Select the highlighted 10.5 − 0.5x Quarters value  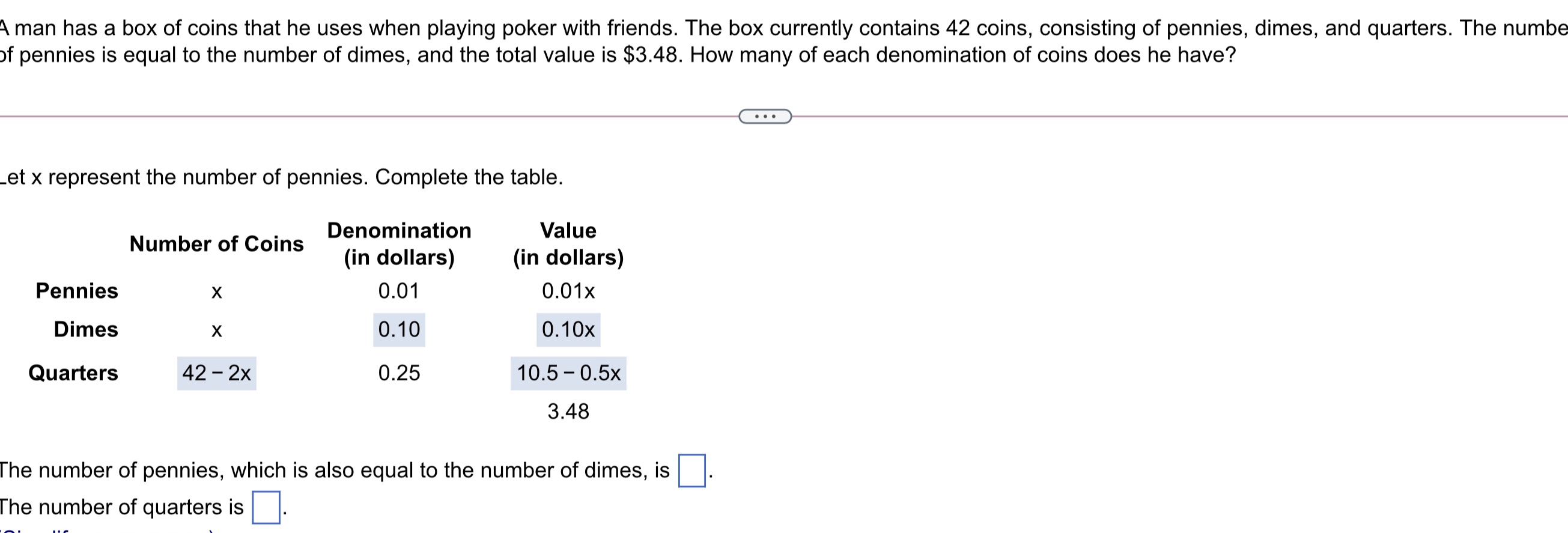coord(569,374)
